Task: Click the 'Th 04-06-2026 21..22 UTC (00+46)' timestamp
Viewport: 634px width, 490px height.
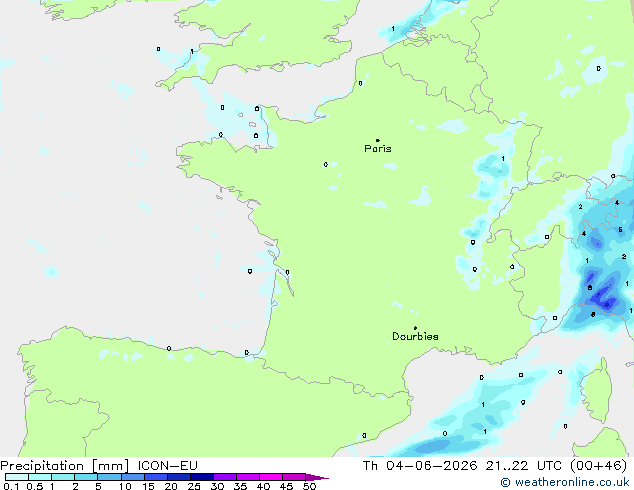Action: 495,465
